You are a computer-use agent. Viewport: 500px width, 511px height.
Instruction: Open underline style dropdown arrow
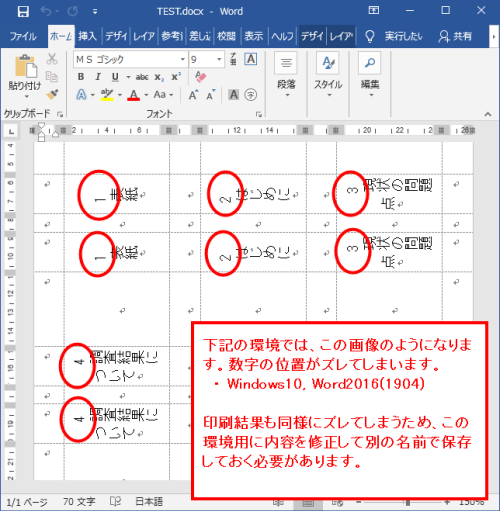coord(128,77)
